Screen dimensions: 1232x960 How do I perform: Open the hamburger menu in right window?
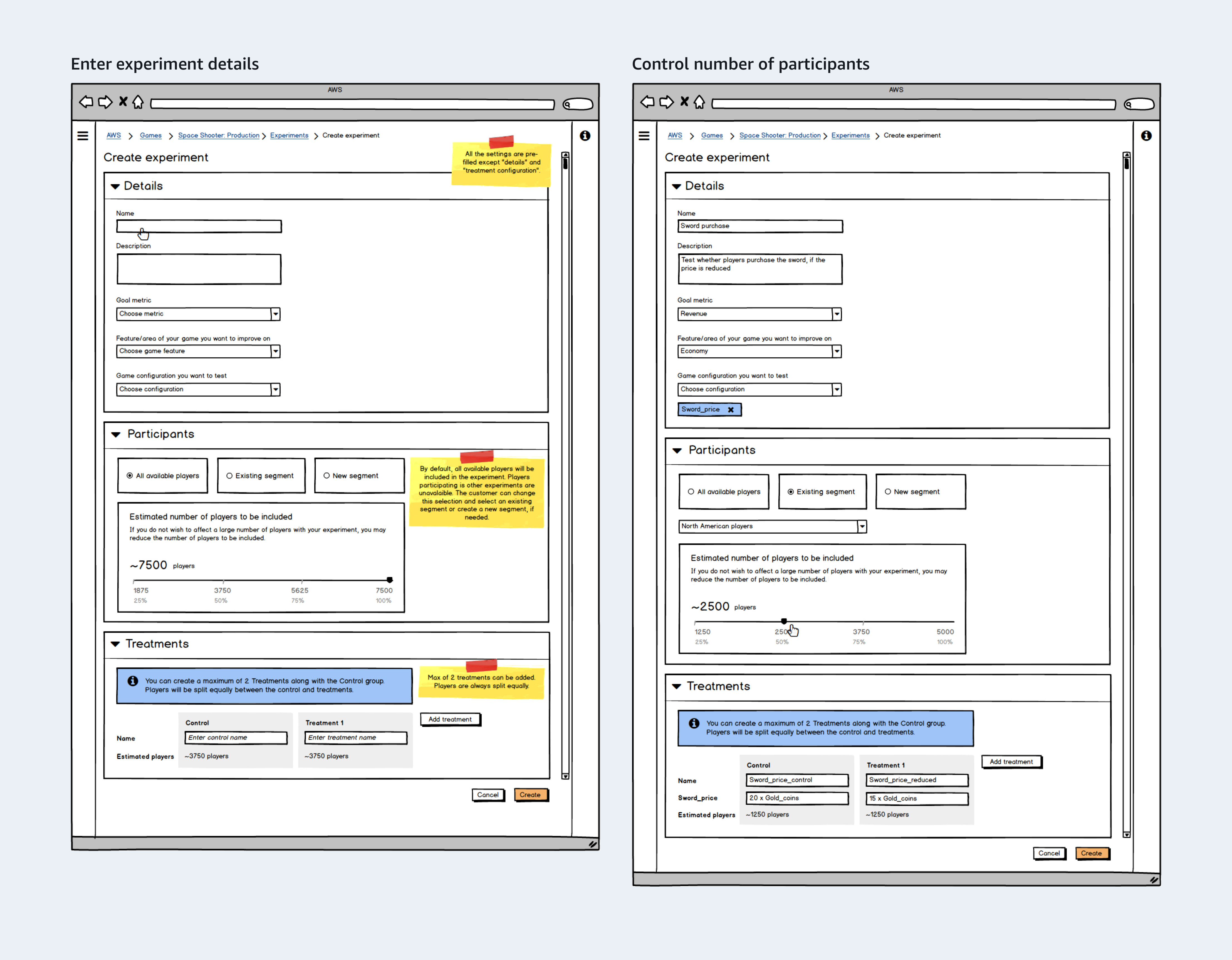tap(644, 136)
